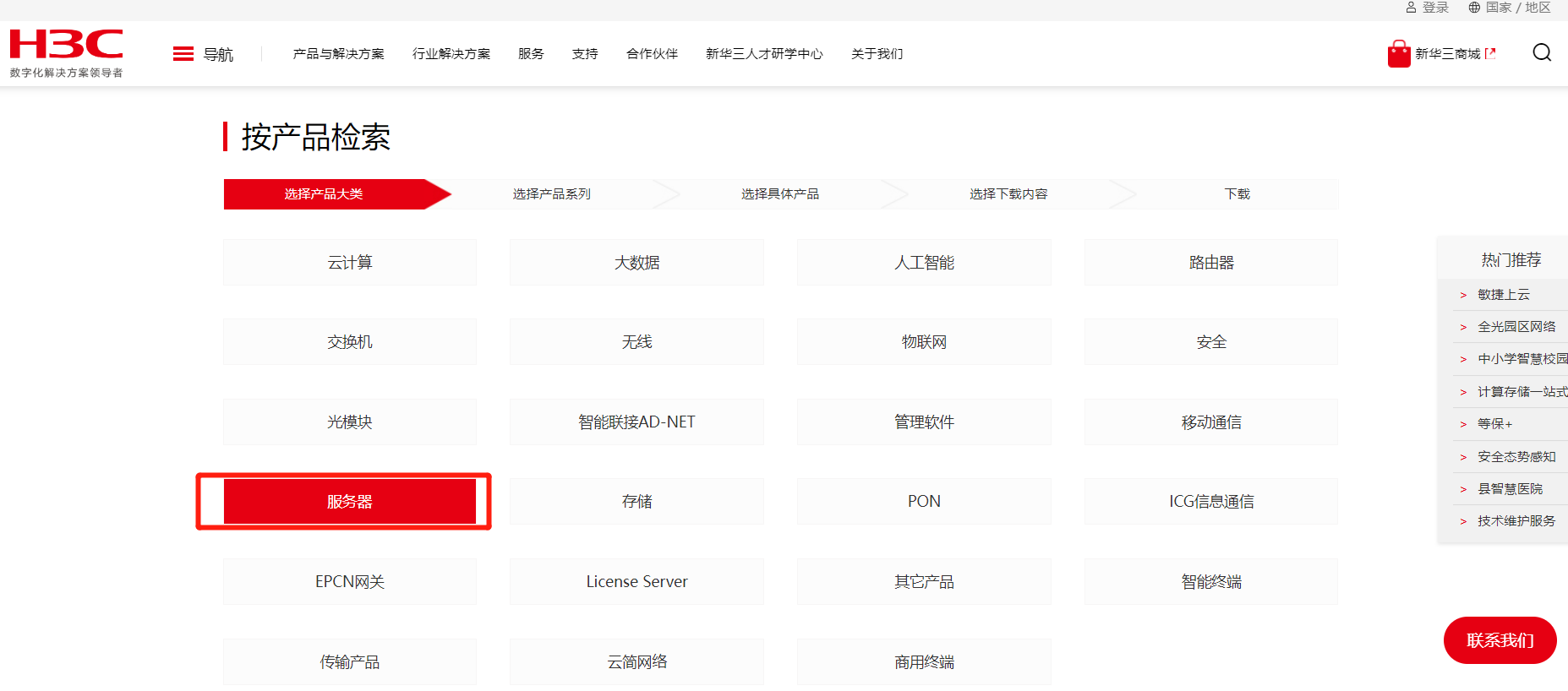Screen dimensions: 1568x691
Task: Open the search magnifier icon
Action: pyautogui.click(x=1542, y=53)
